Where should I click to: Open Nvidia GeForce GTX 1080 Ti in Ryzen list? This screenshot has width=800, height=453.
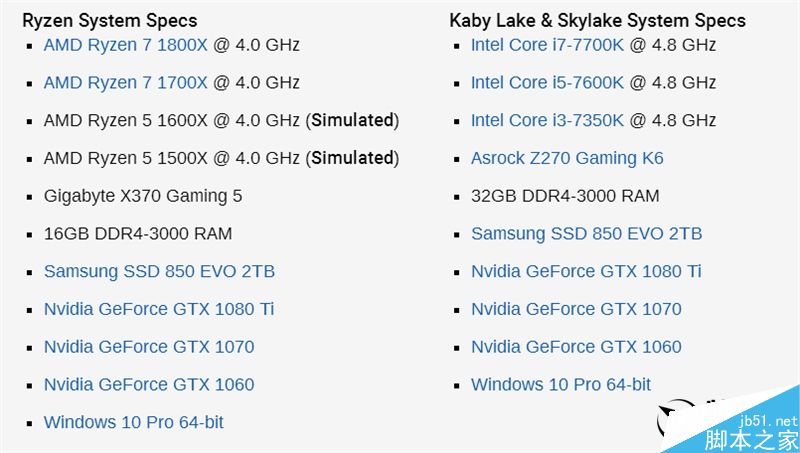158,309
